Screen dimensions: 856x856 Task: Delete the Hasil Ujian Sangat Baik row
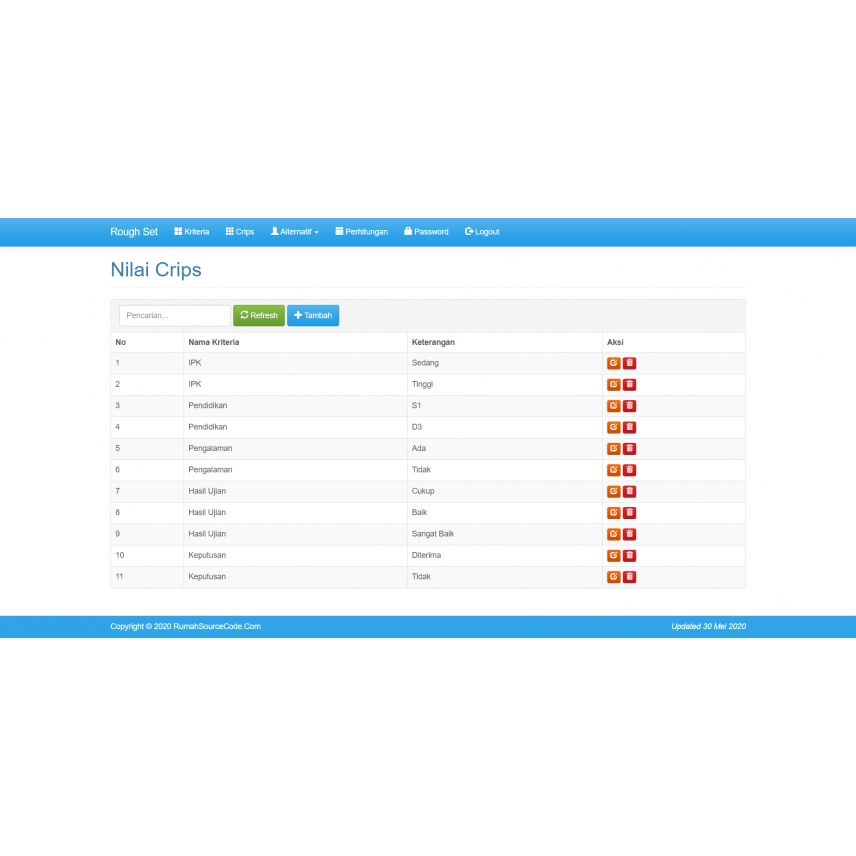point(629,534)
